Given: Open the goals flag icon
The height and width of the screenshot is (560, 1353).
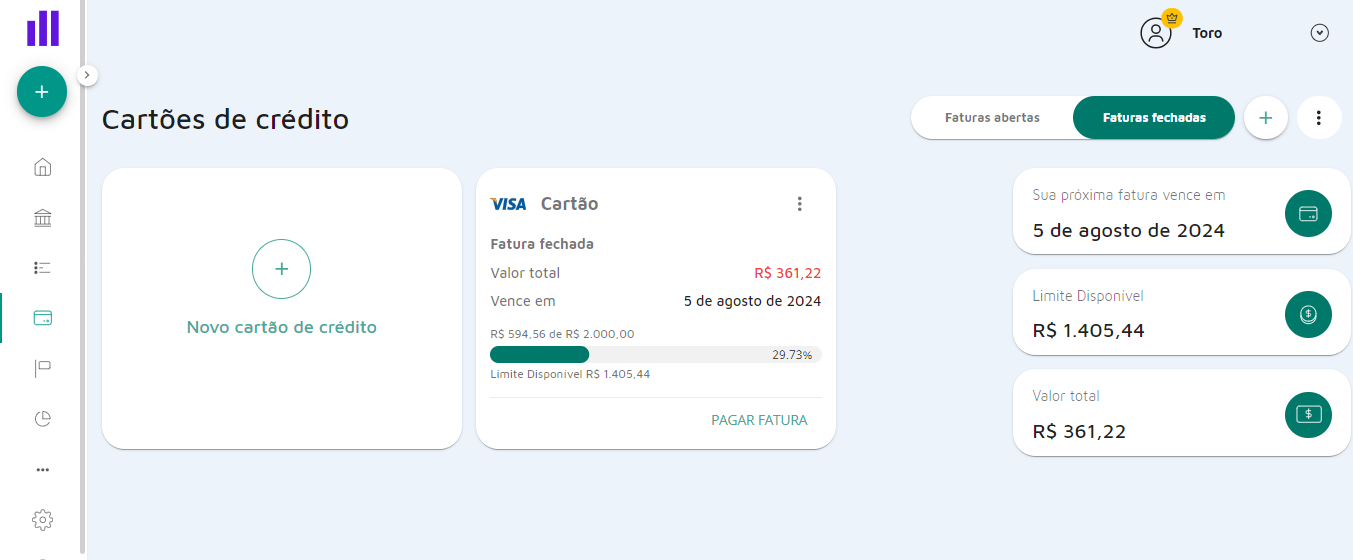Looking at the screenshot, I should [x=42, y=368].
